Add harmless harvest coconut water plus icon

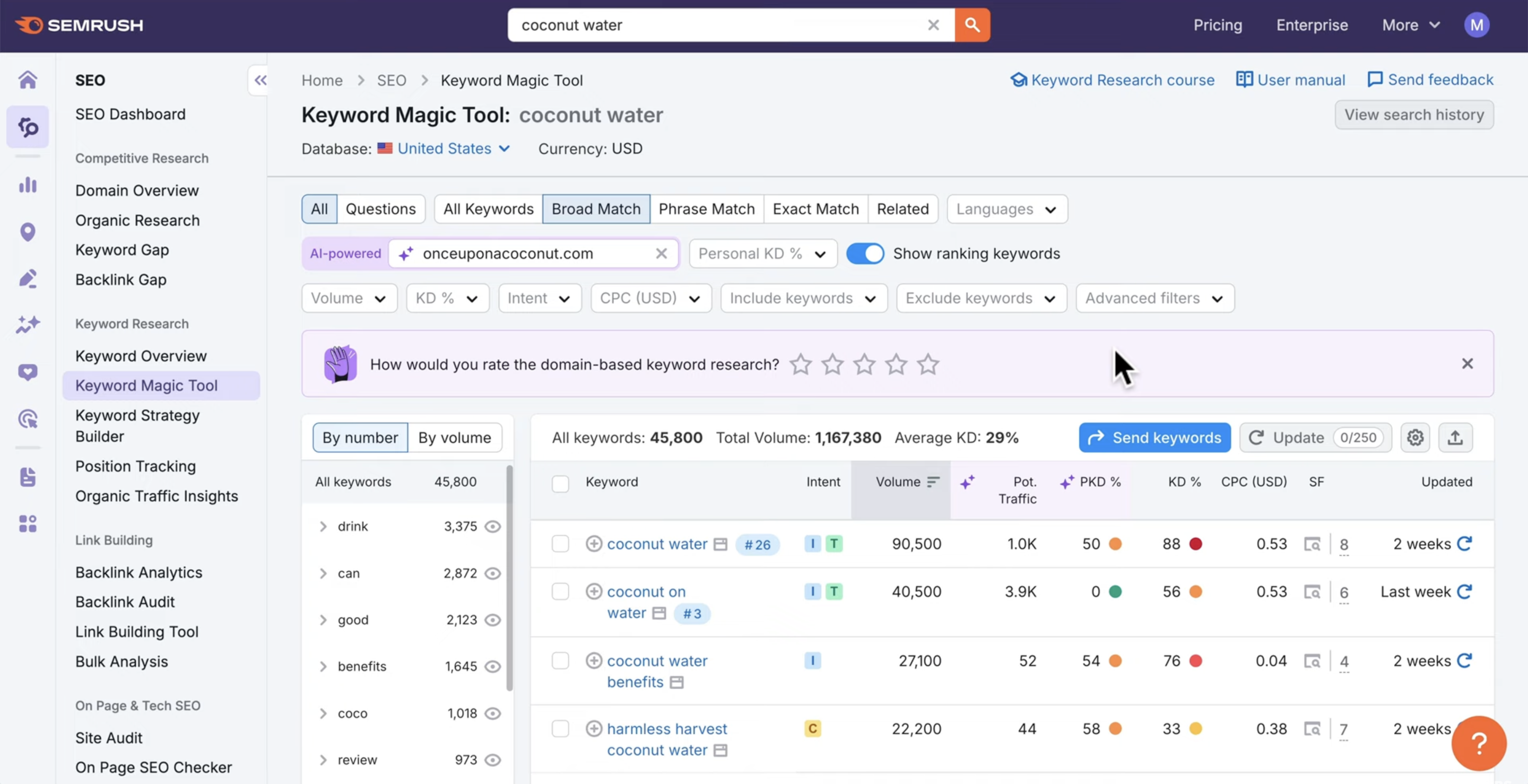coord(594,729)
